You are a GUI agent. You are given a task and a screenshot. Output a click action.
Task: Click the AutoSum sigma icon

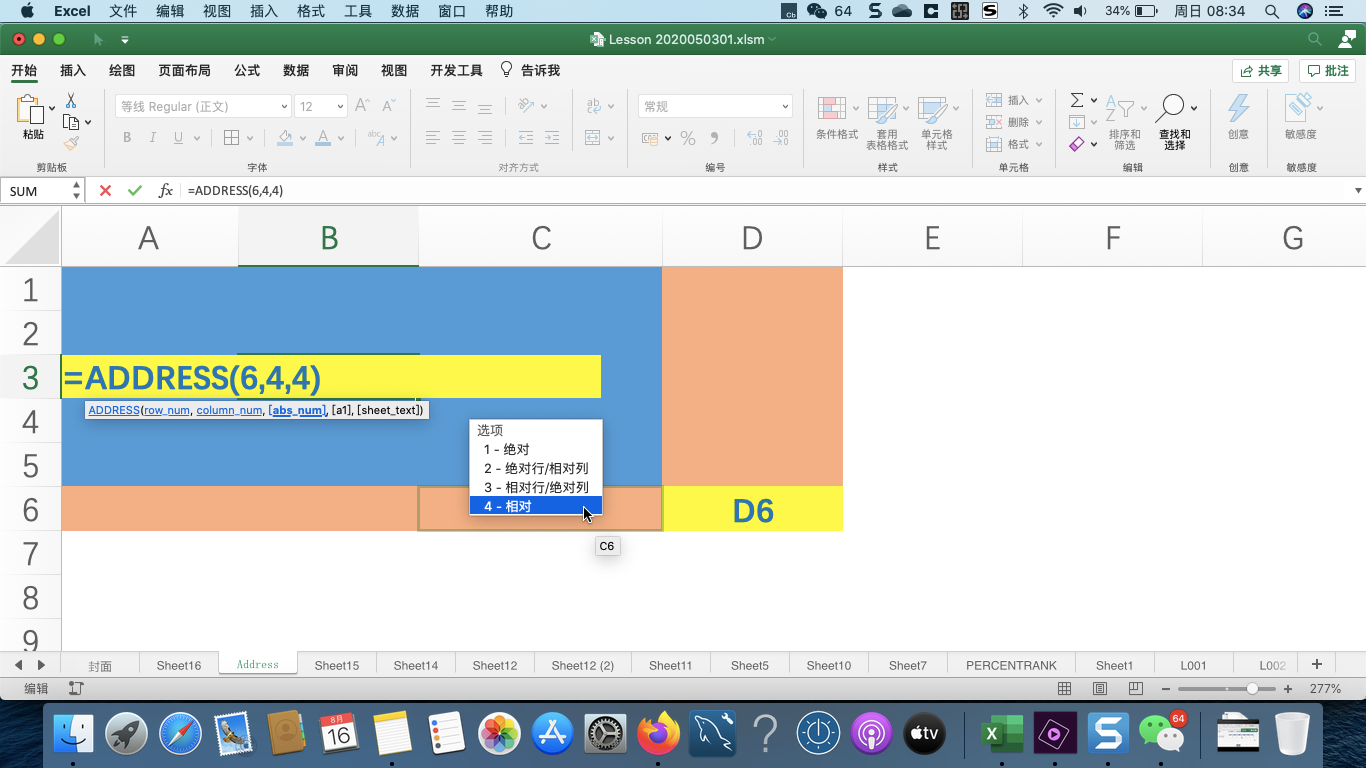[x=1077, y=100]
